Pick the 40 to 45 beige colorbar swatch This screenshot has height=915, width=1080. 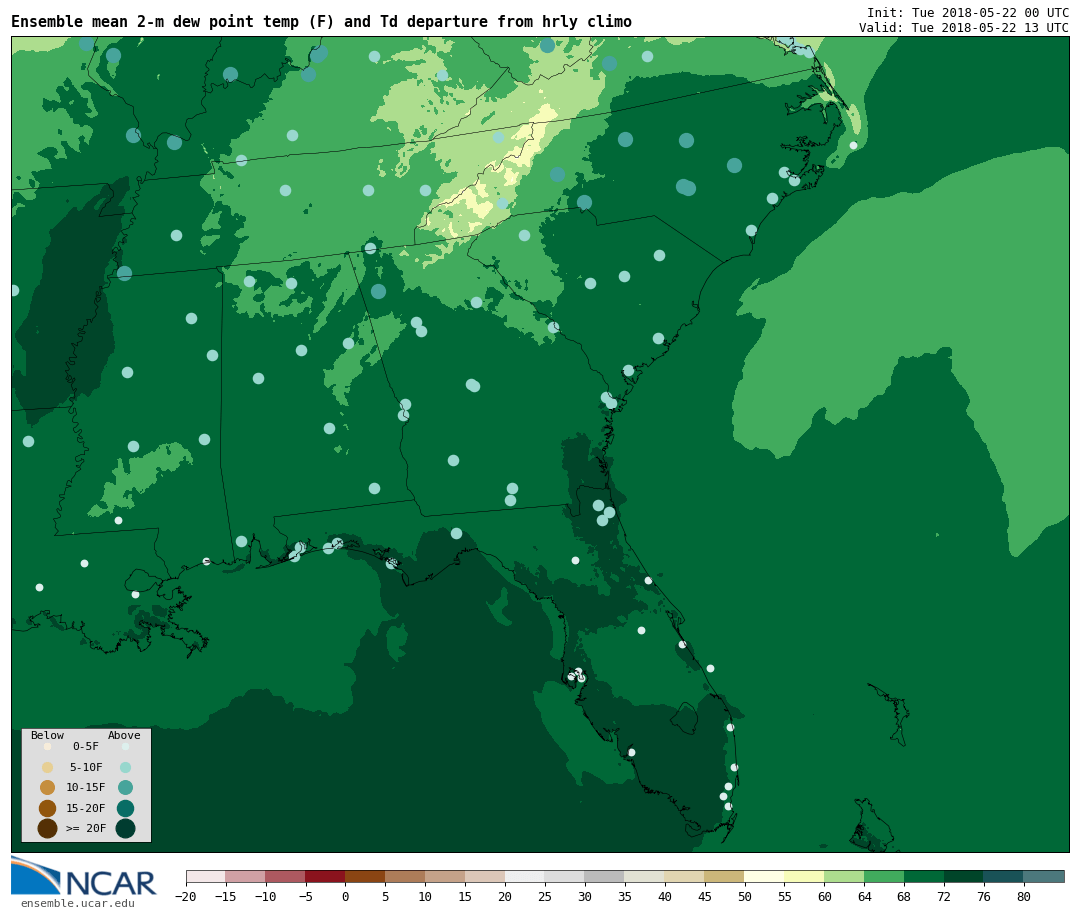tap(685, 877)
